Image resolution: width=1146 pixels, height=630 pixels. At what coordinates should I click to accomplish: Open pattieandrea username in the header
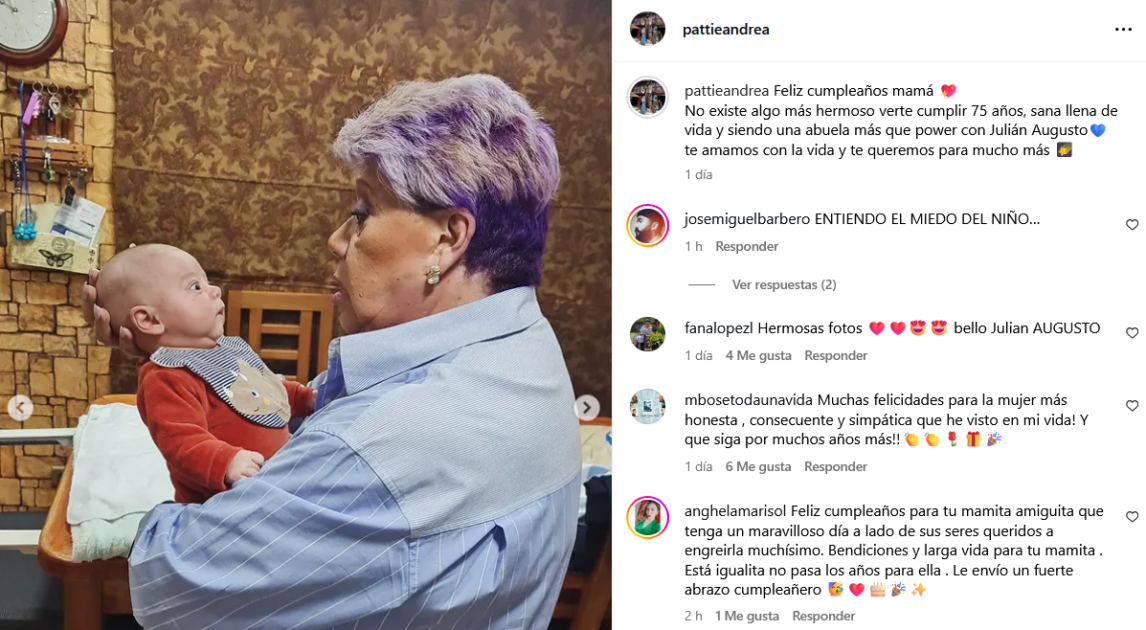pos(726,29)
